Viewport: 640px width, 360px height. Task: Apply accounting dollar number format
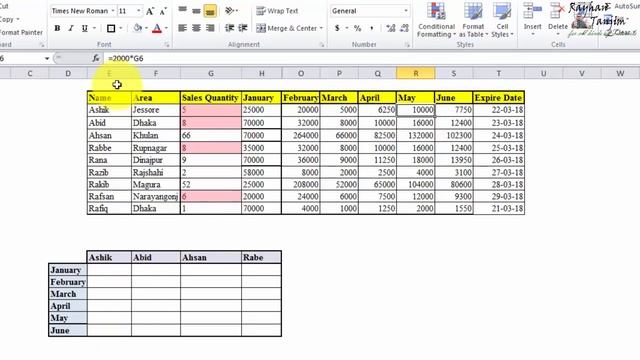[337, 28]
